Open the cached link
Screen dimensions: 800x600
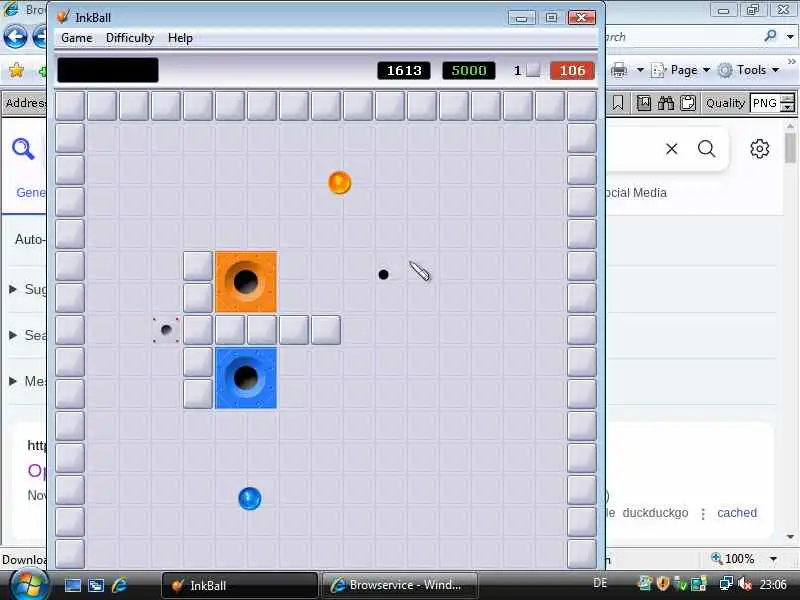737,513
